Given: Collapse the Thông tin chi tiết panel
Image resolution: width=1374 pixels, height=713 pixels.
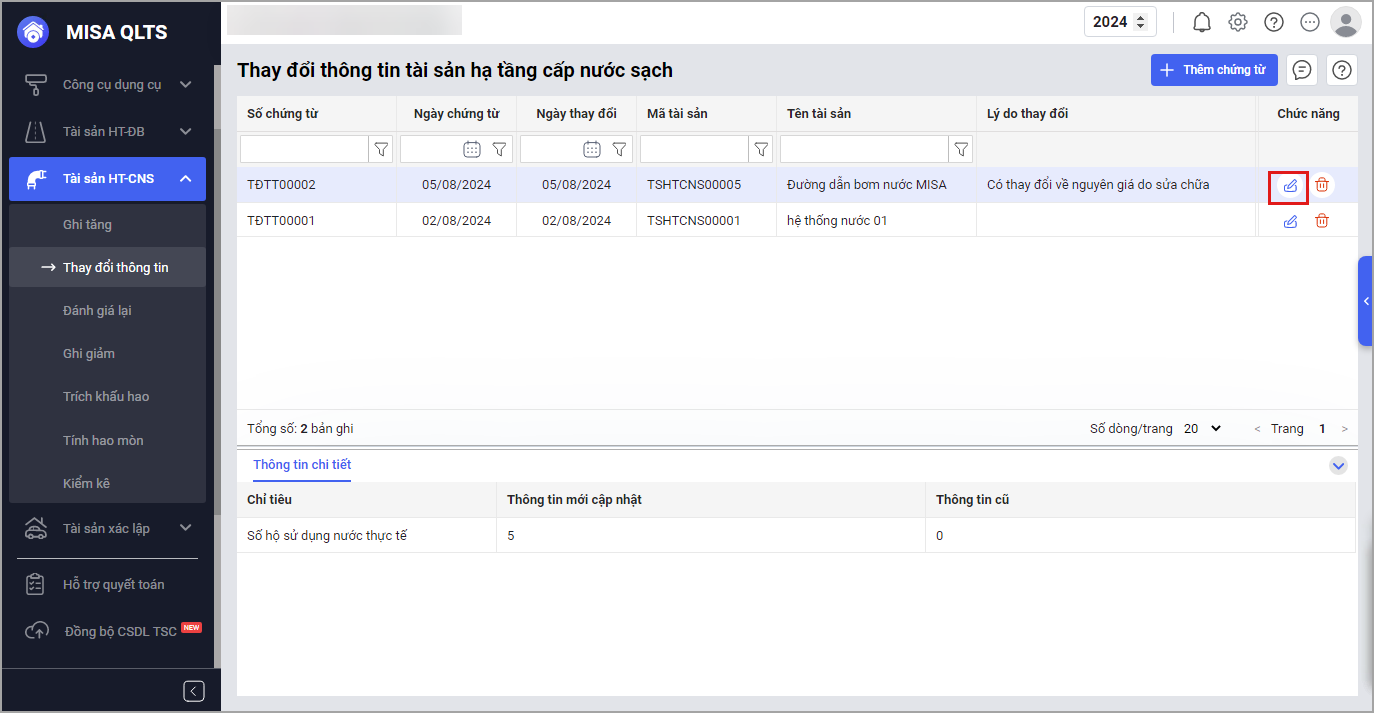Looking at the screenshot, I should (1338, 466).
